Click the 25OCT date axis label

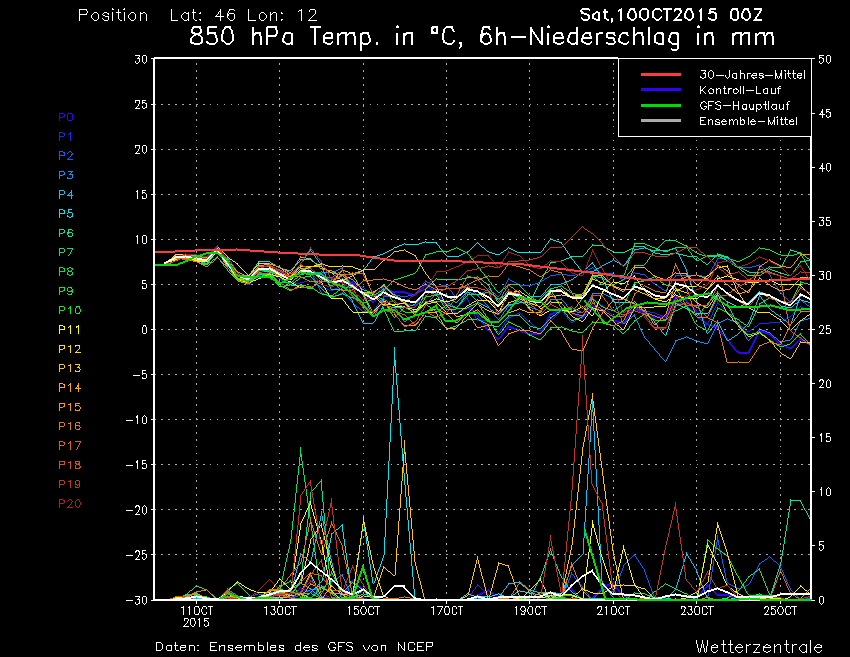click(779, 610)
